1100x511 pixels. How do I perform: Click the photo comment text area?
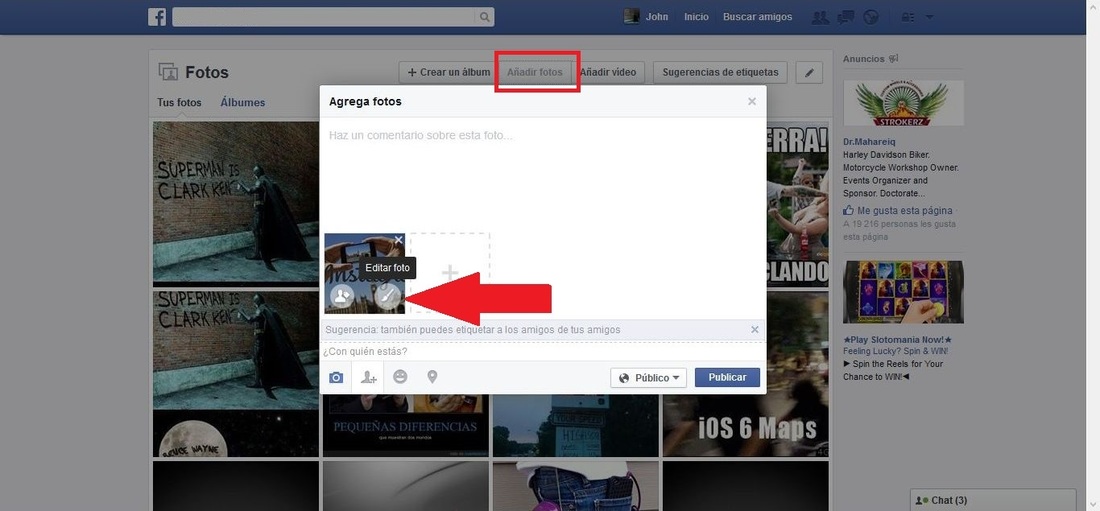point(542,173)
